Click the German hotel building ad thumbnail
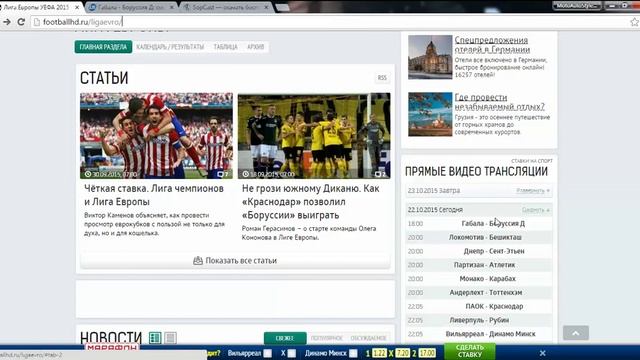Viewport: 640px width, 360px height. (430, 57)
